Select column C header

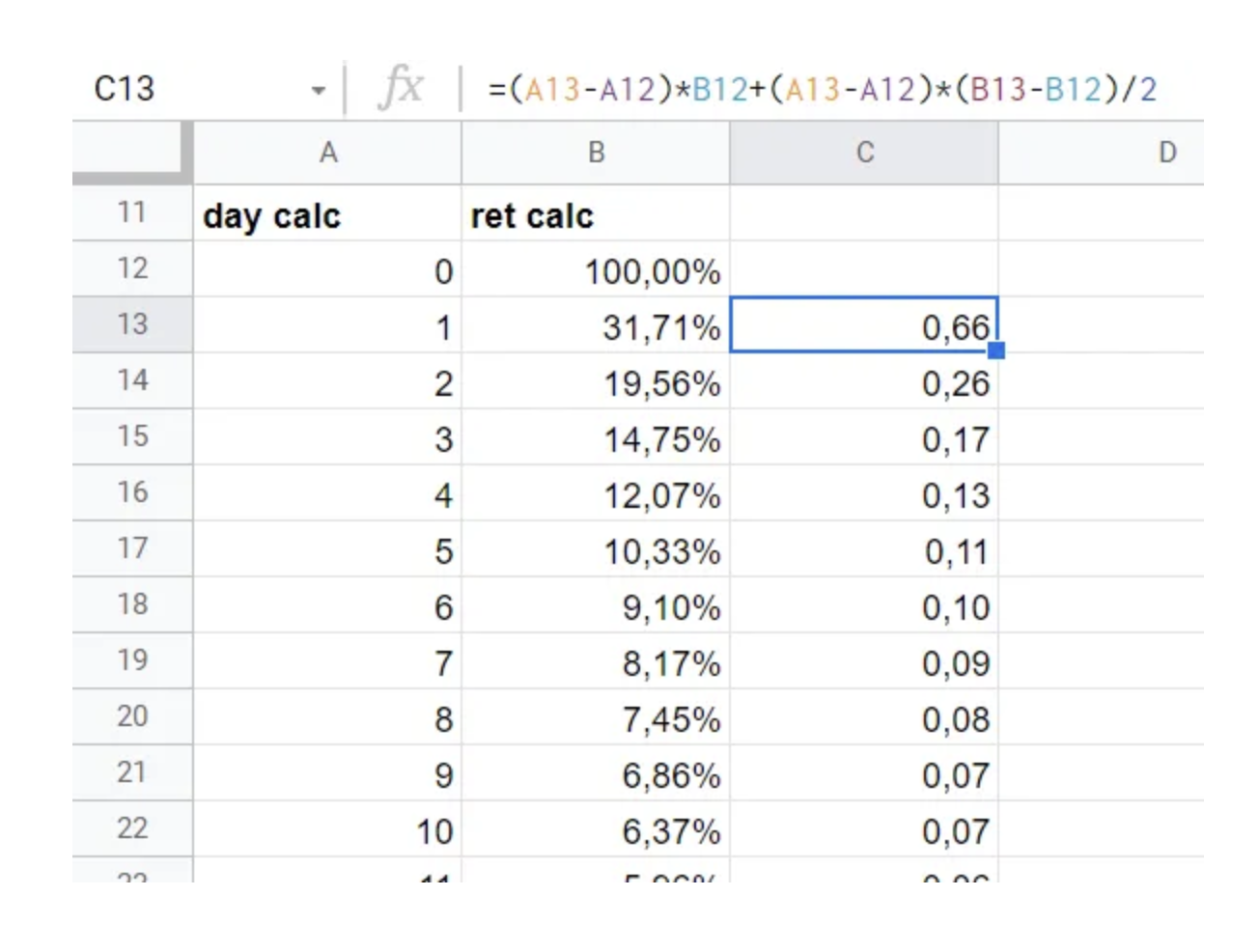pos(864,153)
